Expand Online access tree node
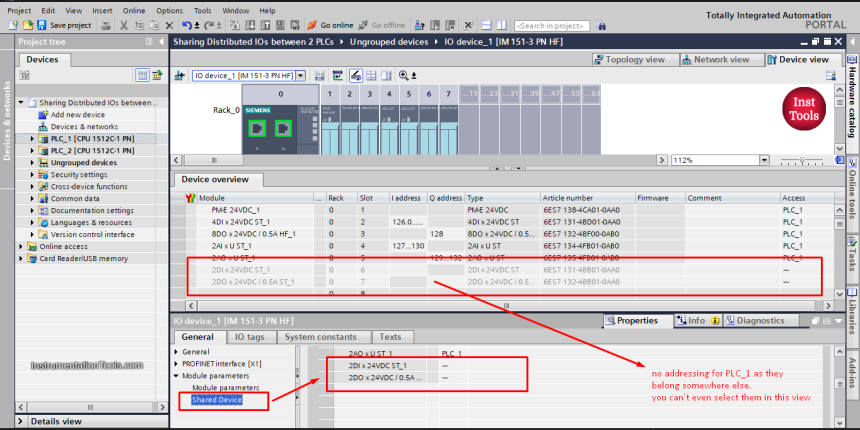Viewport: 860px width, 430px height. point(21,246)
